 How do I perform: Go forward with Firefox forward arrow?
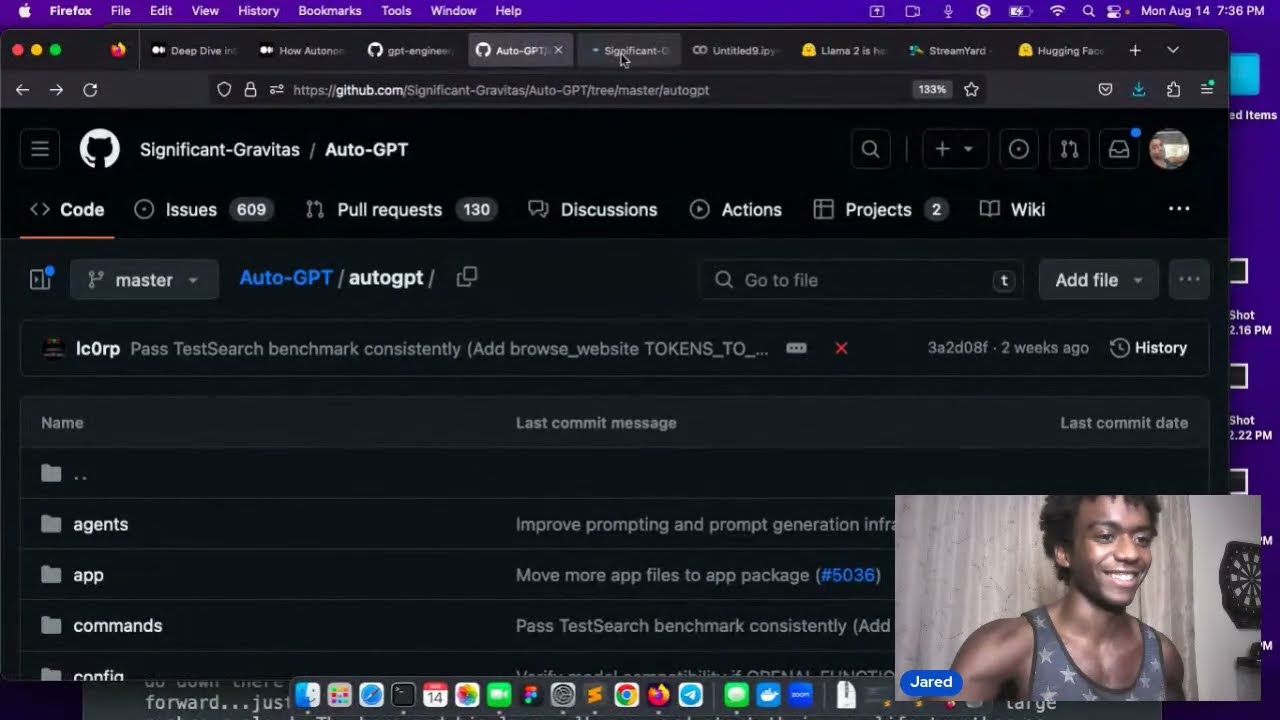[x=56, y=90]
